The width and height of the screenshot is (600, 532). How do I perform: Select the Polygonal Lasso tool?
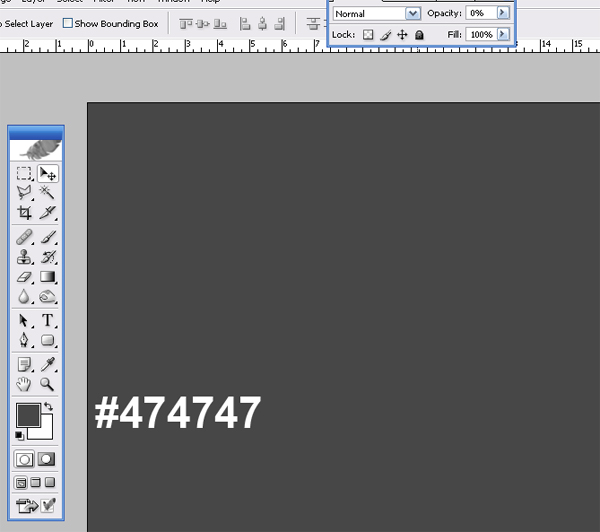pyautogui.click(x=24, y=193)
